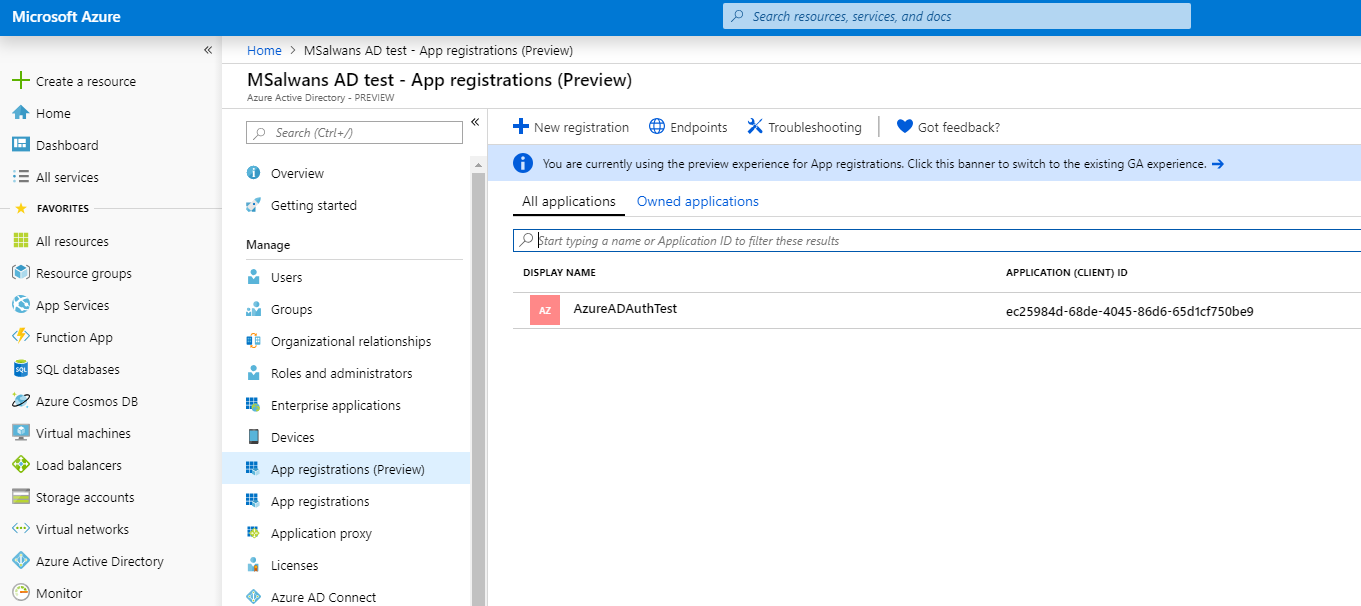The width and height of the screenshot is (1361, 606).
Task: Click the Virtual networks icon
Action: click(x=20, y=529)
